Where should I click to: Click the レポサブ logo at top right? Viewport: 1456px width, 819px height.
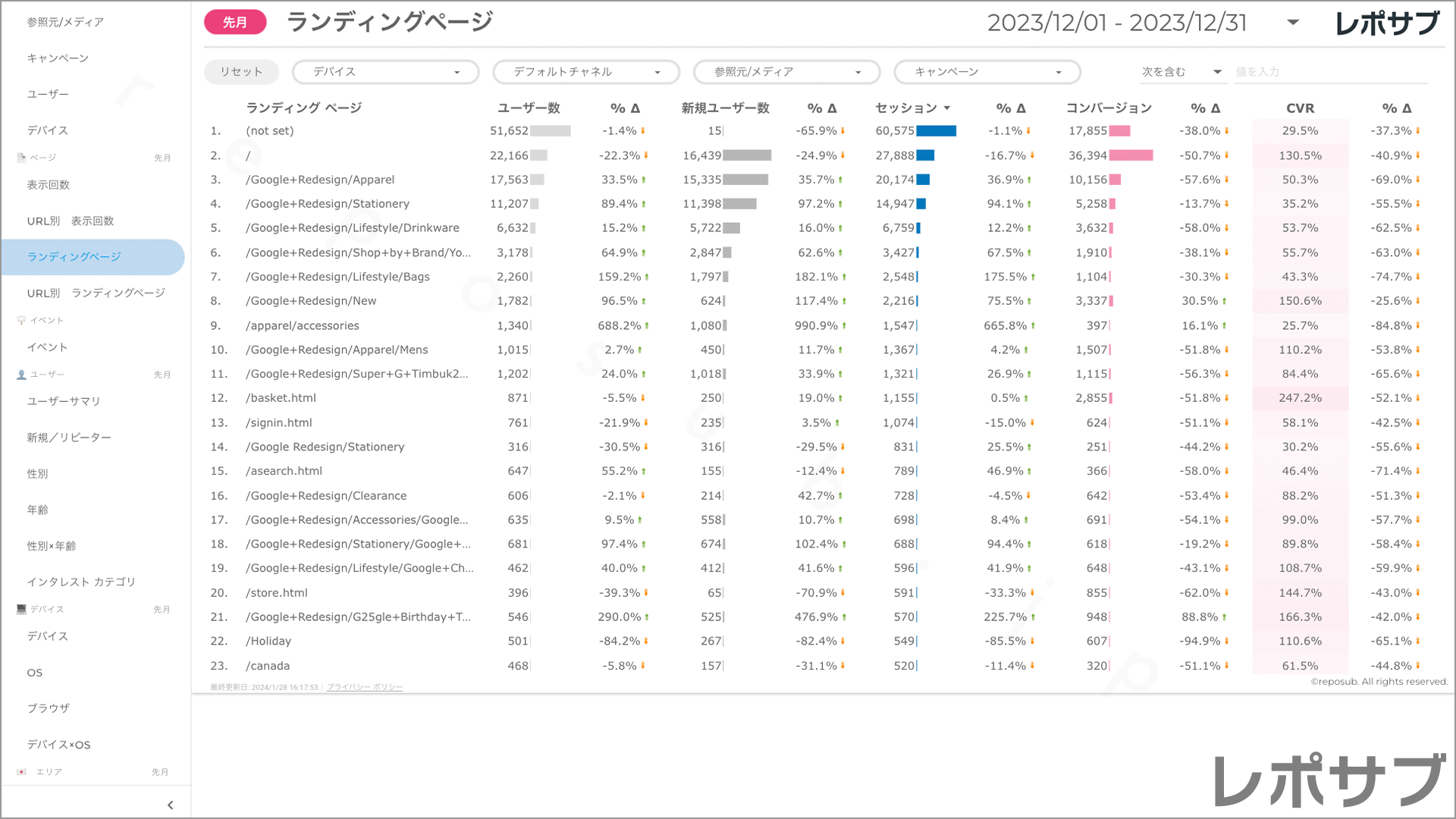[1386, 23]
